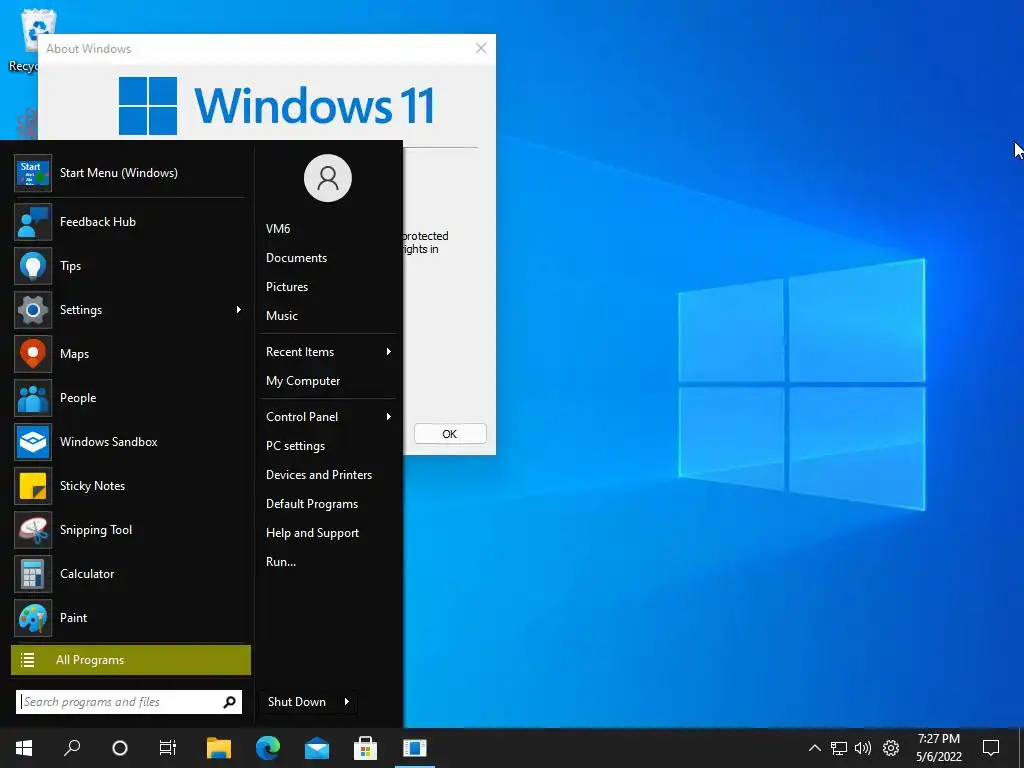The image size is (1024, 768).
Task: Open the People app icon
Action: tap(33, 398)
